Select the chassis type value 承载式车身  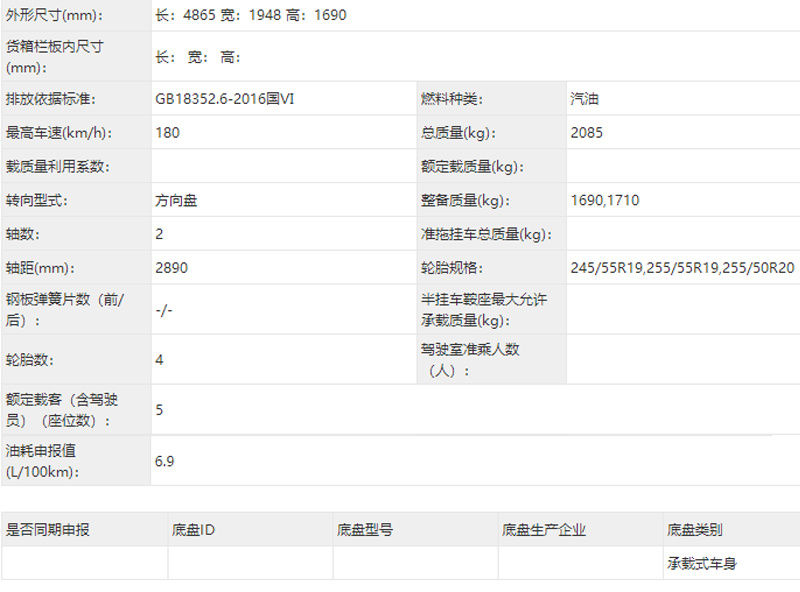[702, 563]
